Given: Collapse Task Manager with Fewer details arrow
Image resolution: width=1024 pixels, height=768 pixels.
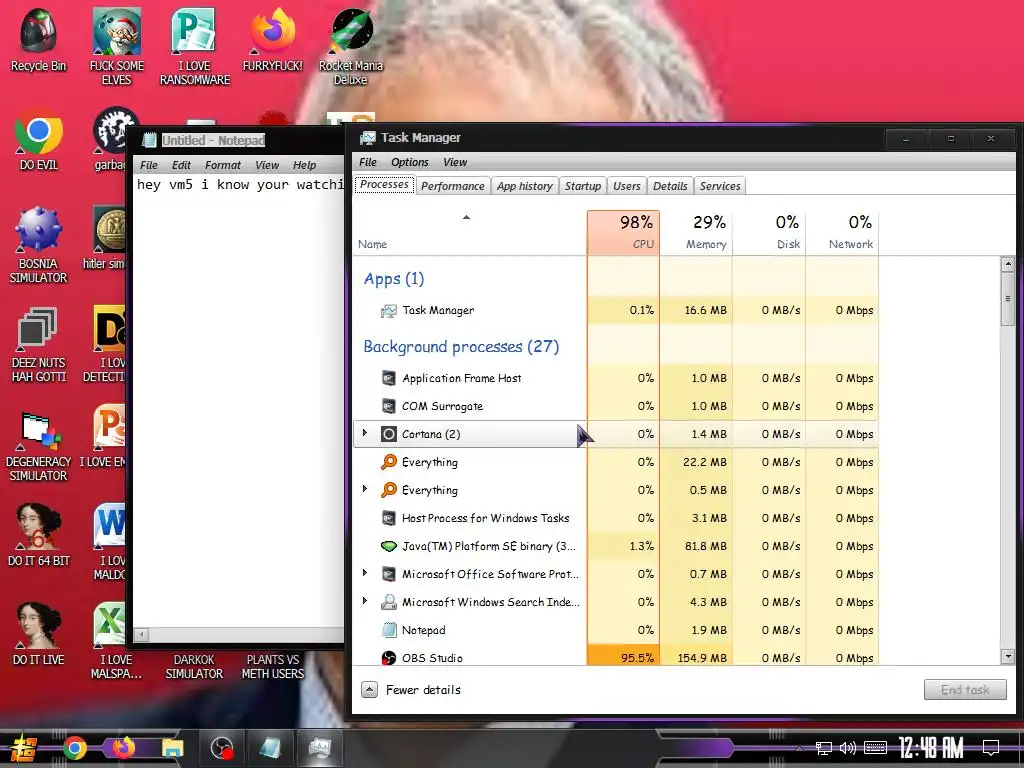Looking at the screenshot, I should [369, 690].
